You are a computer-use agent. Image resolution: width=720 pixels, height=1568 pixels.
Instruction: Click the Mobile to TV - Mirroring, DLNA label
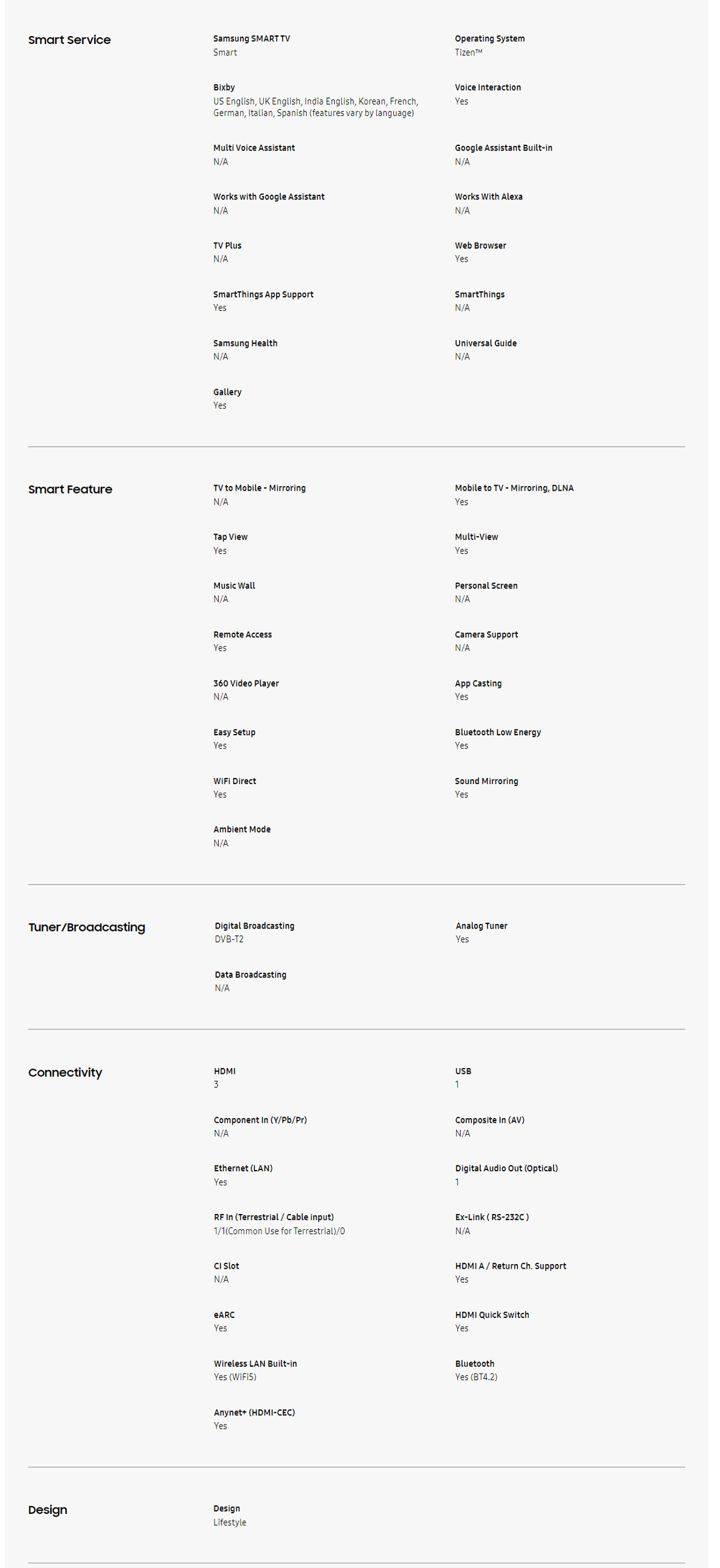pyautogui.click(x=514, y=488)
